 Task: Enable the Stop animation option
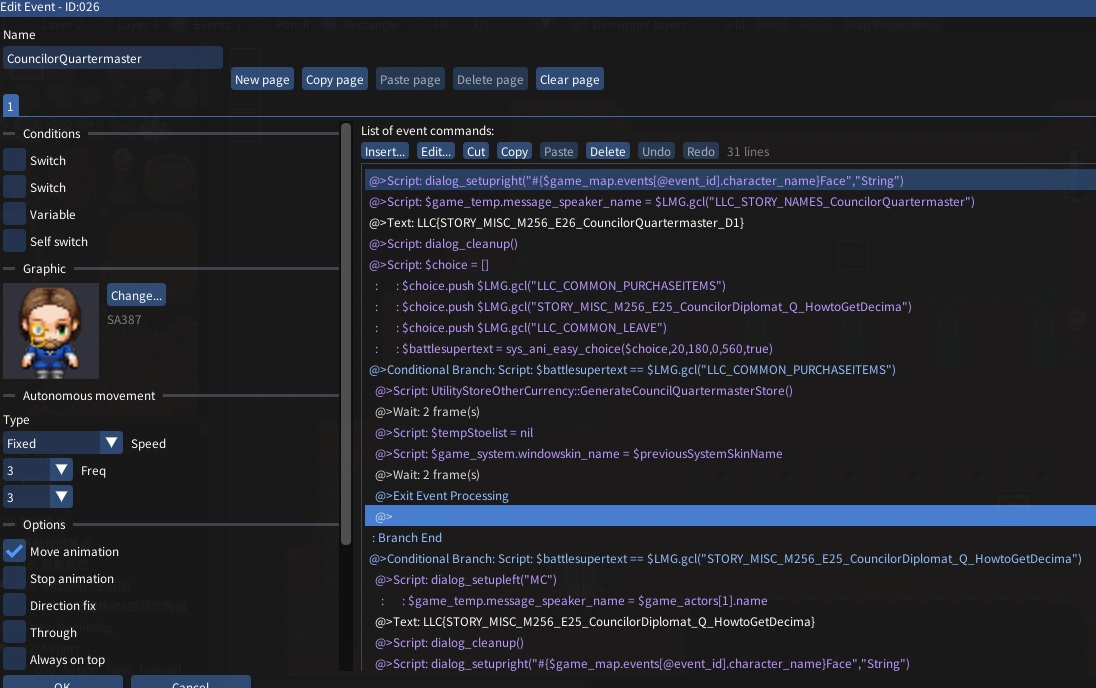point(14,578)
